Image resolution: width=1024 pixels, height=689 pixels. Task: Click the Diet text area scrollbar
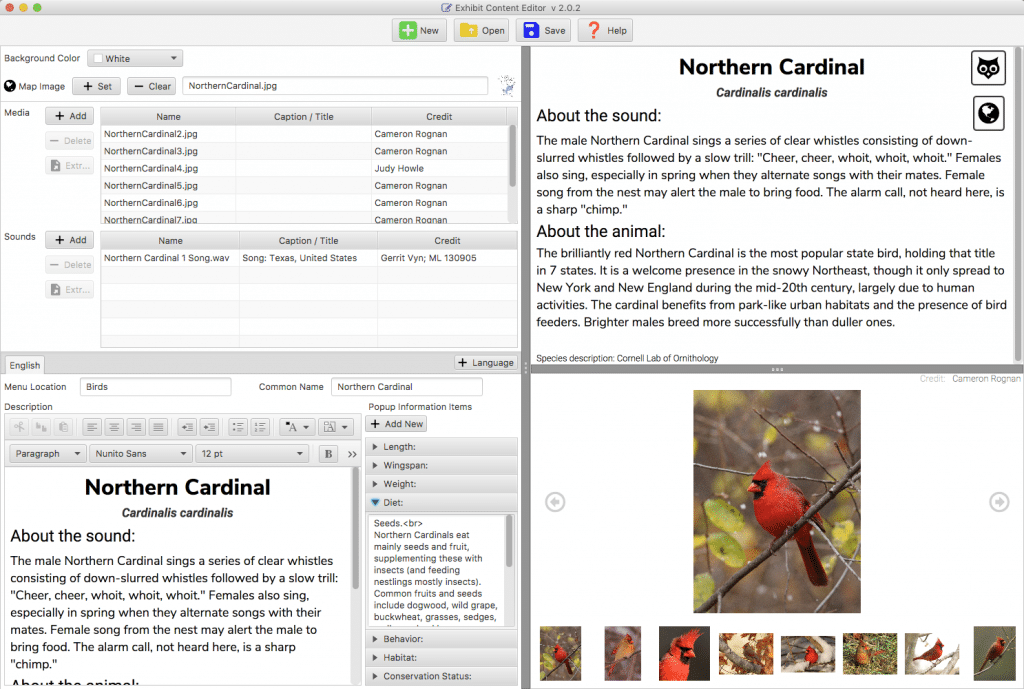coord(509,542)
